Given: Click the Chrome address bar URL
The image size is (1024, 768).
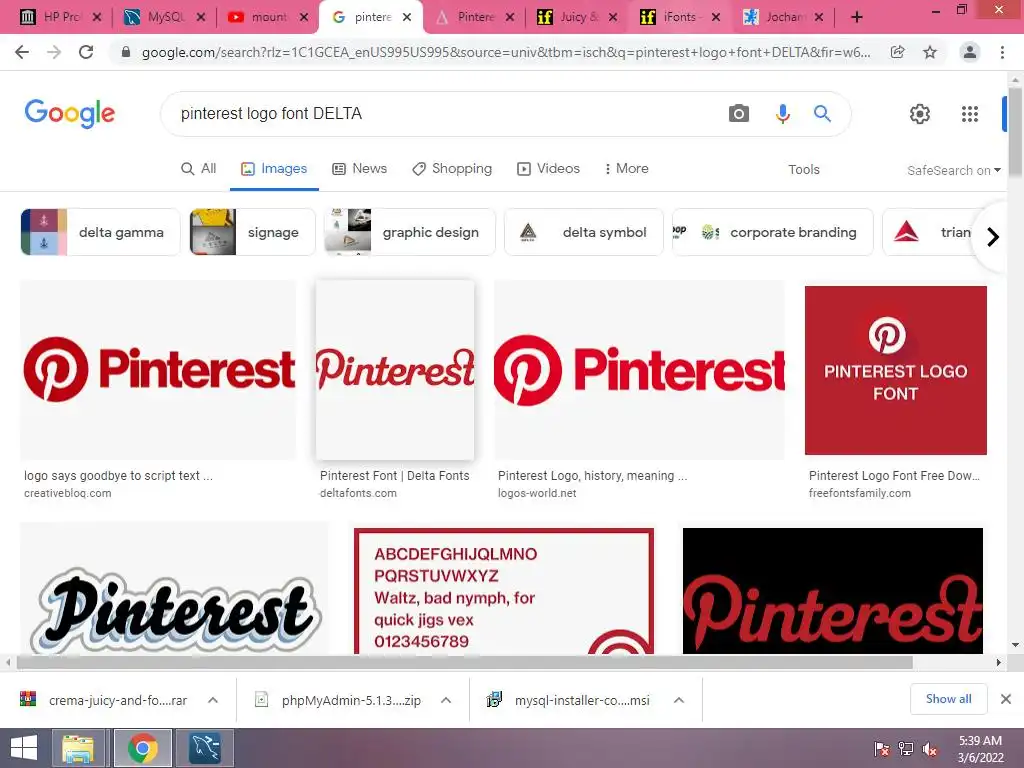Looking at the screenshot, I should coord(506,52).
